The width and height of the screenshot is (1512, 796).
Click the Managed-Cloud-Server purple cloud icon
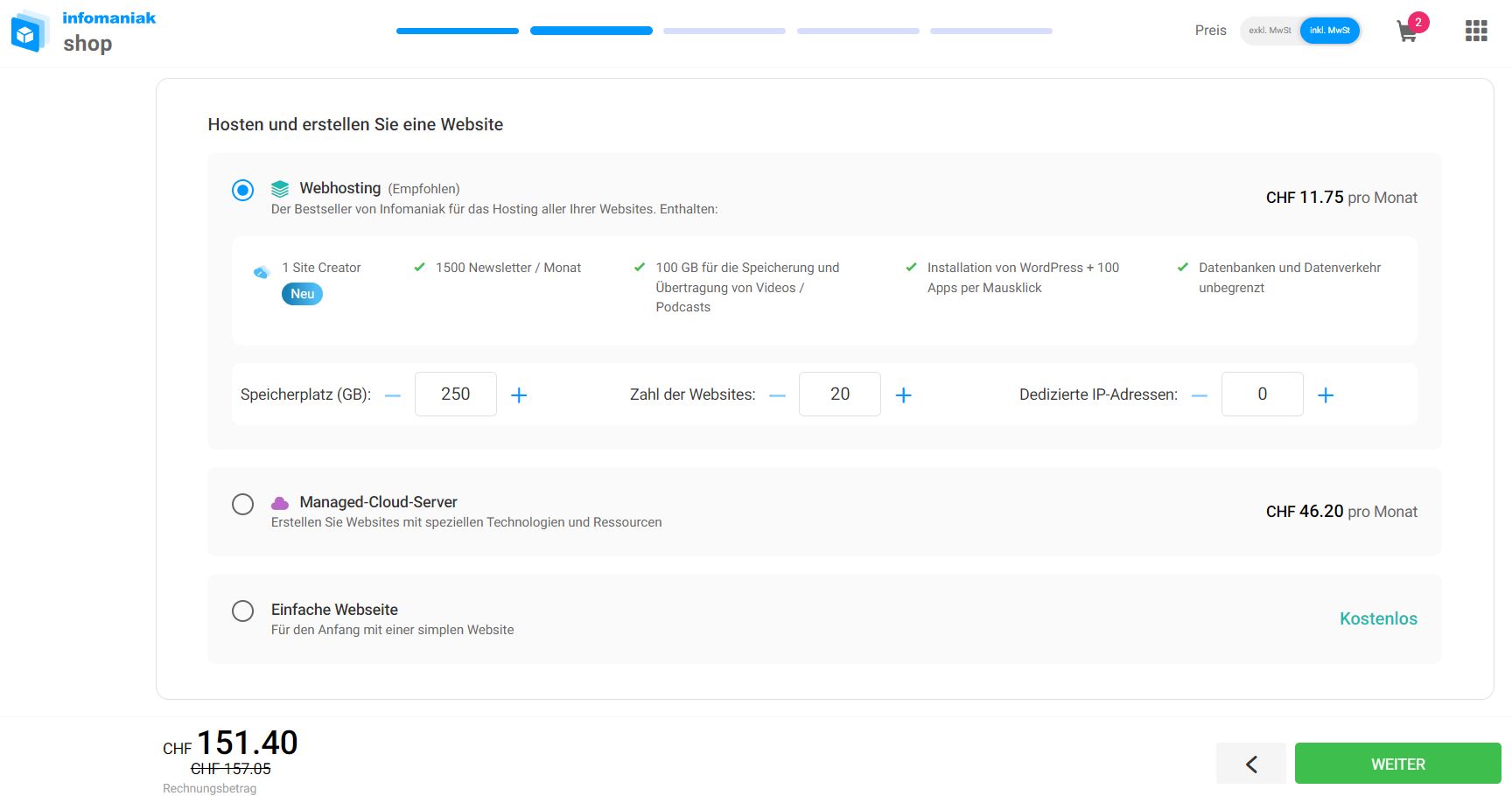(x=280, y=503)
